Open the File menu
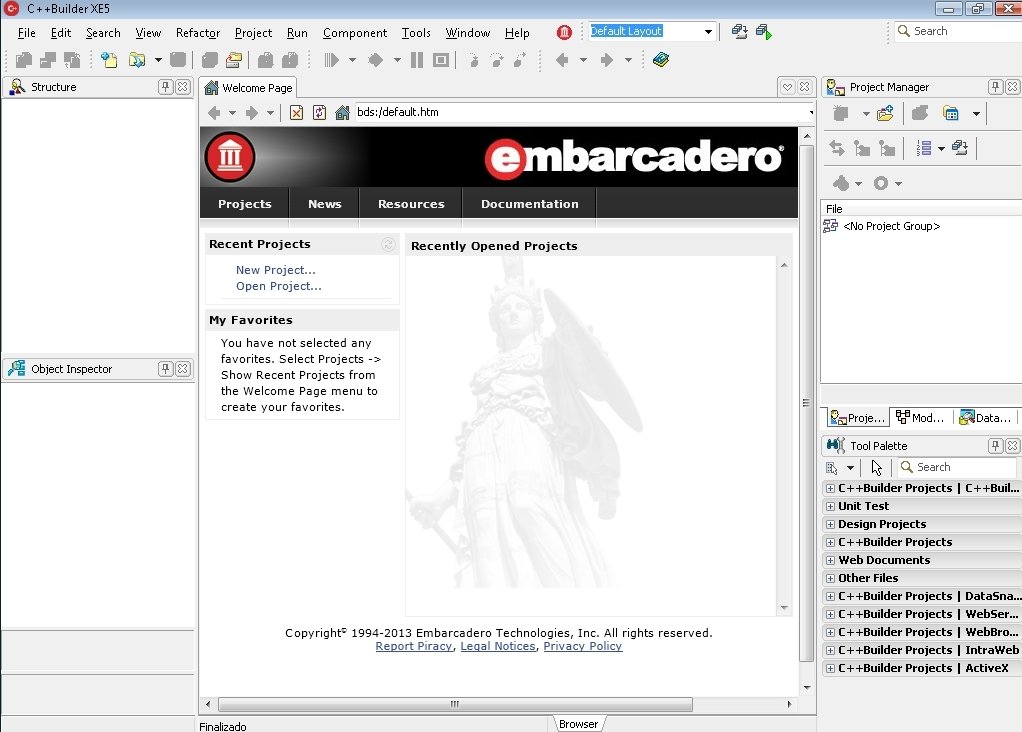 pos(27,33)
